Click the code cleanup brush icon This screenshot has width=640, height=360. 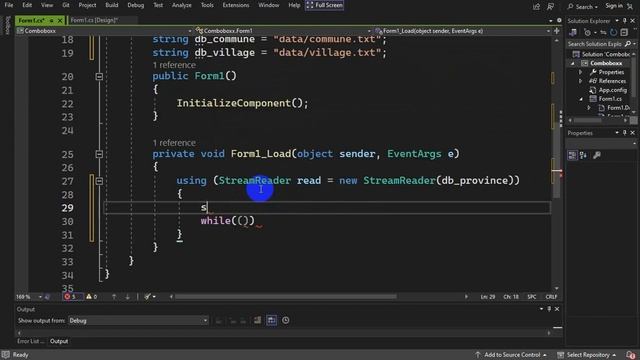coord(147,297)
